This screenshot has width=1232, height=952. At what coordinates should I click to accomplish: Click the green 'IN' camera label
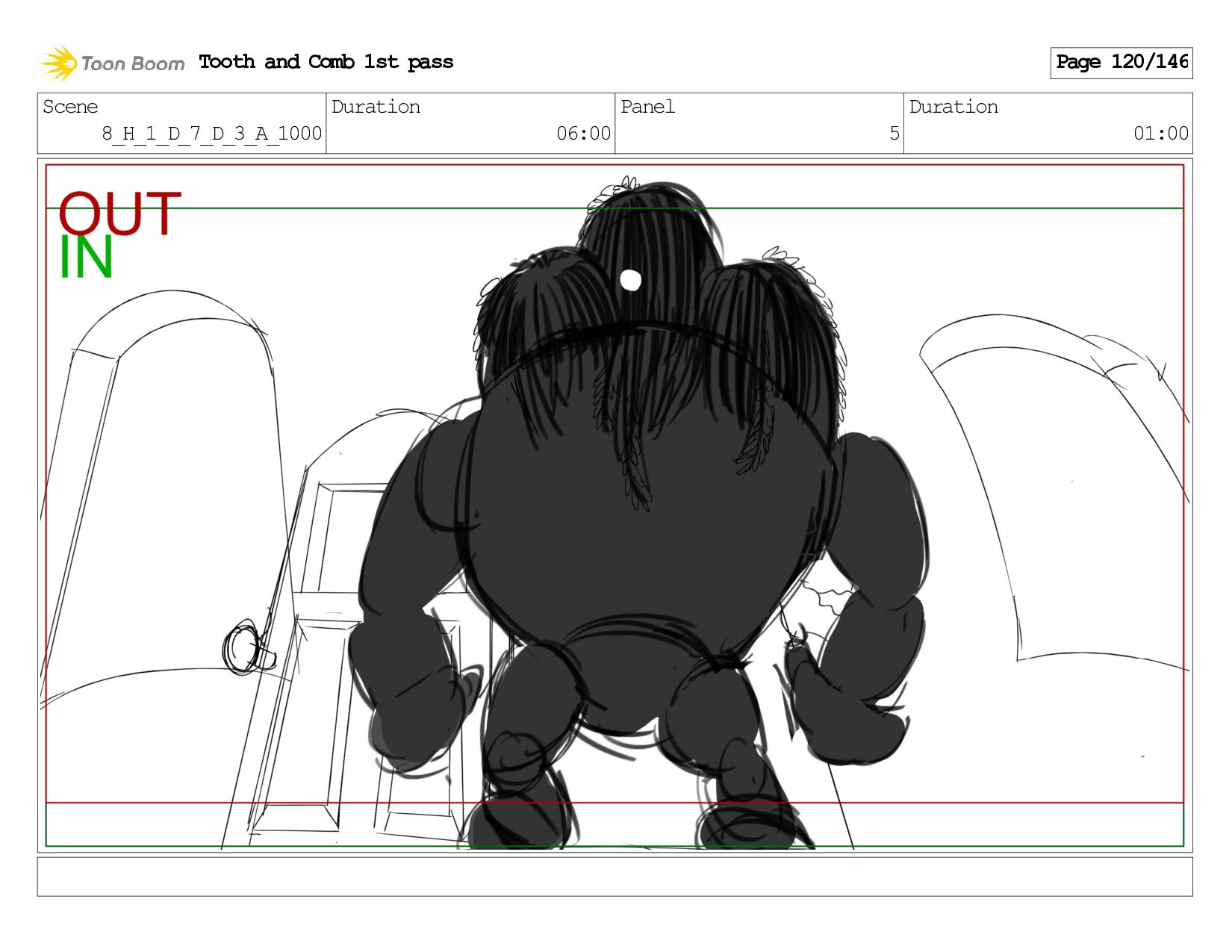[x=86, y=257]
